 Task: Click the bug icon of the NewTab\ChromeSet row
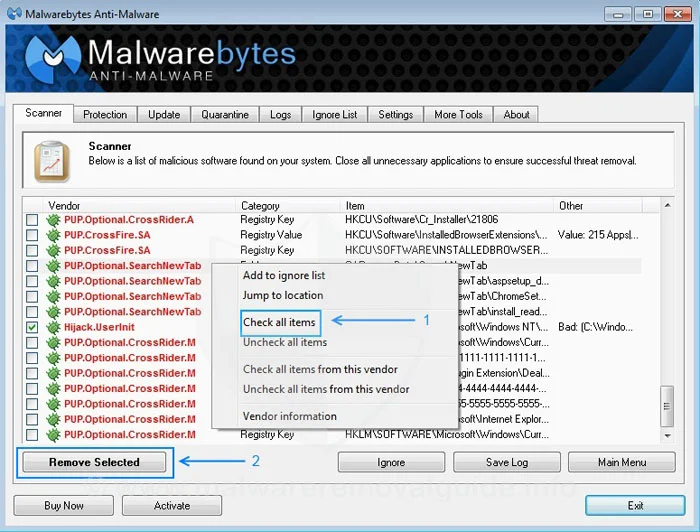coord(53,296)
